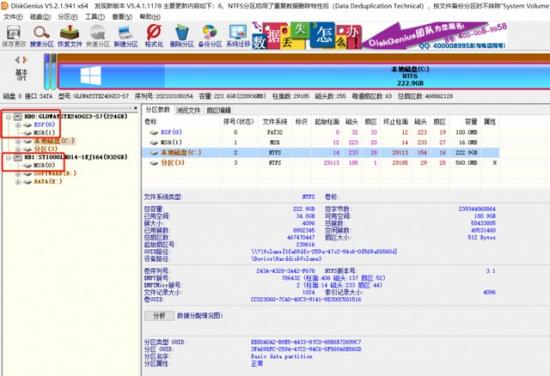Click the Windows logo on disk map

[90, 75]
